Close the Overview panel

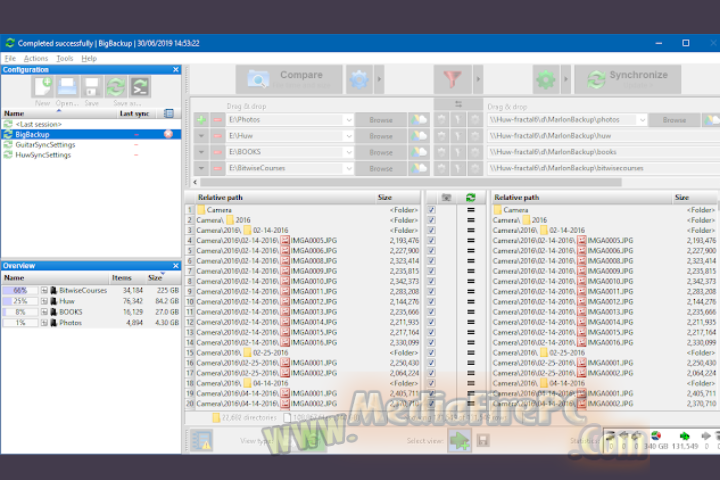tap(175, 265)
